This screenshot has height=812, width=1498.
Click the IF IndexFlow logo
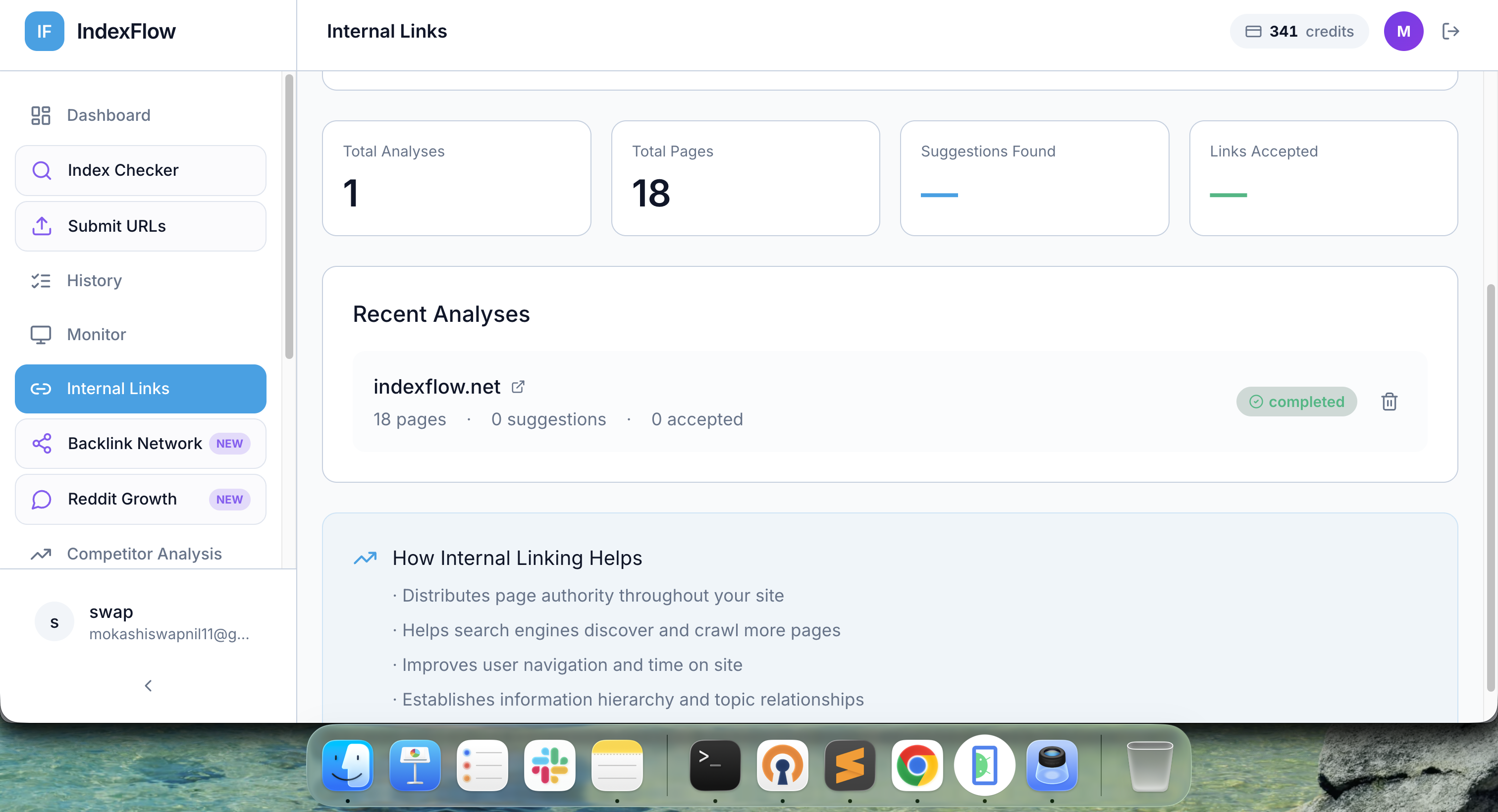point(44,31)
